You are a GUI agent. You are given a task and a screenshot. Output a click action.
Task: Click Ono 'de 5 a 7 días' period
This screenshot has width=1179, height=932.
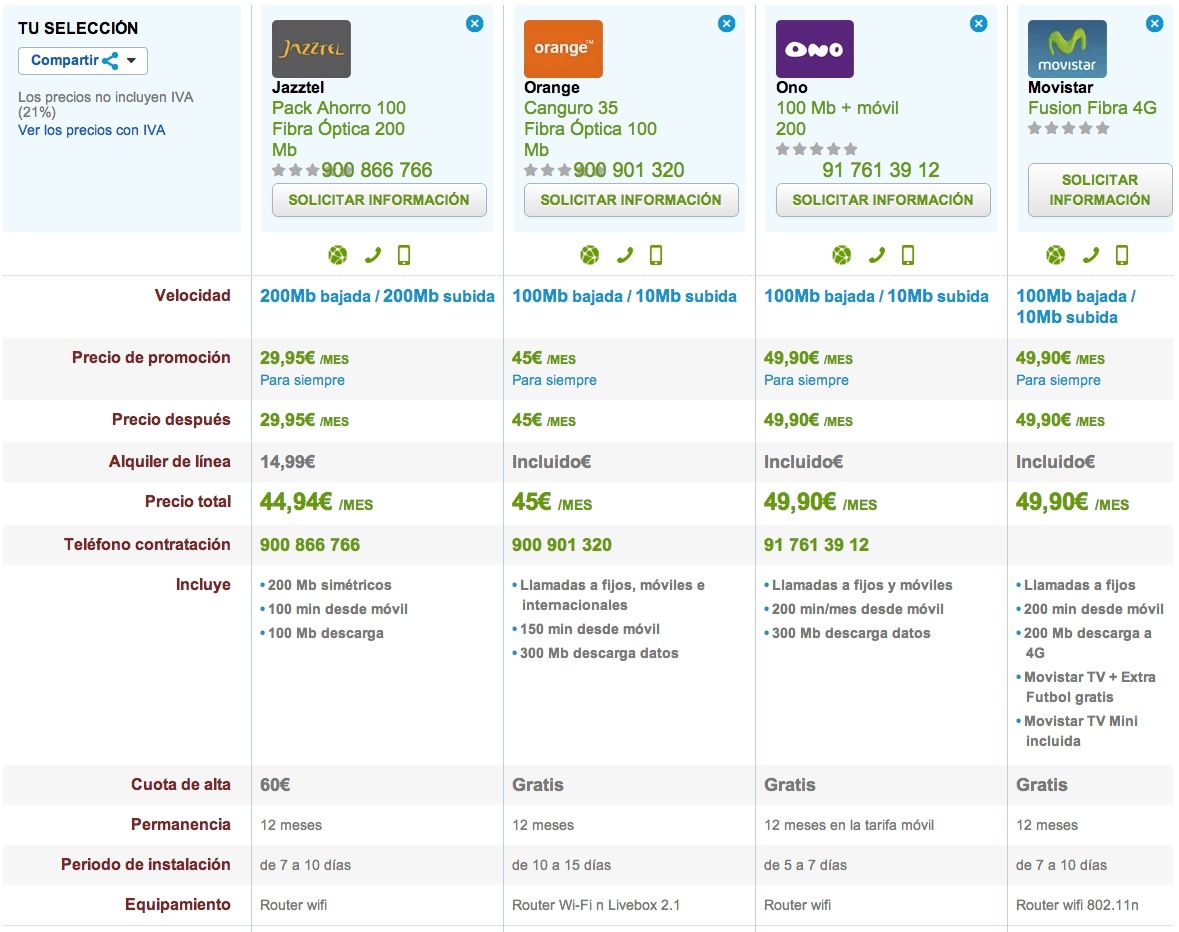[x=805, y=865]
